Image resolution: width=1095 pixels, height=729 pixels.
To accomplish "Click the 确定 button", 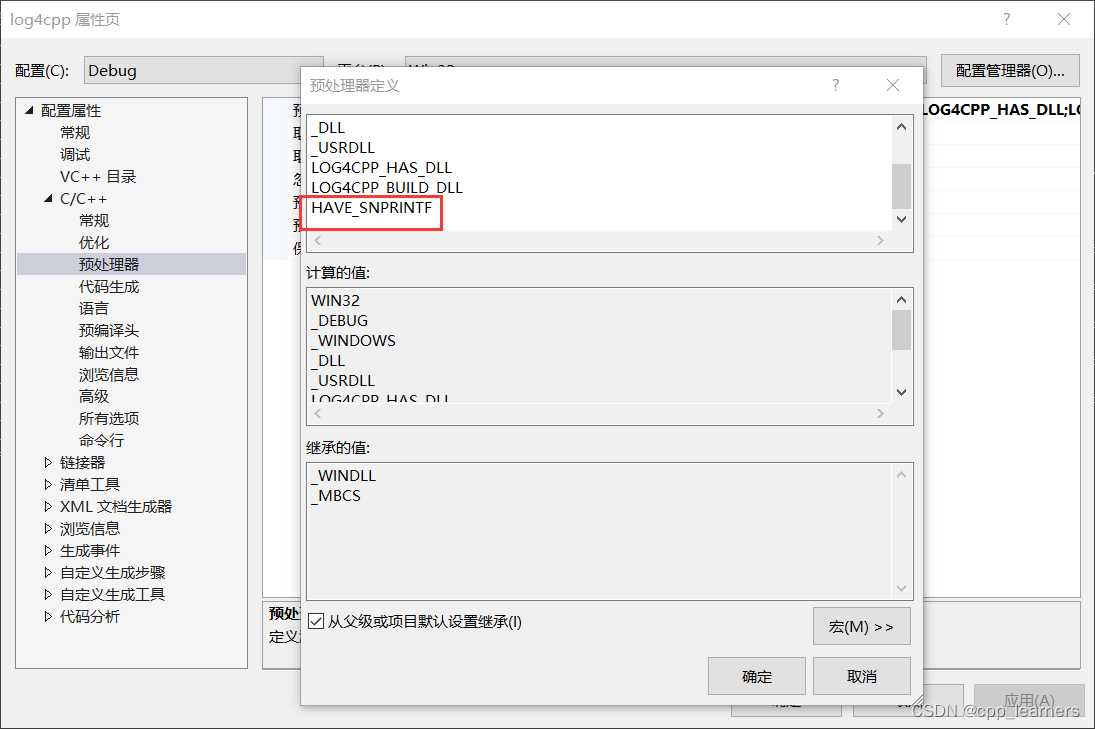I will [756, 676].
